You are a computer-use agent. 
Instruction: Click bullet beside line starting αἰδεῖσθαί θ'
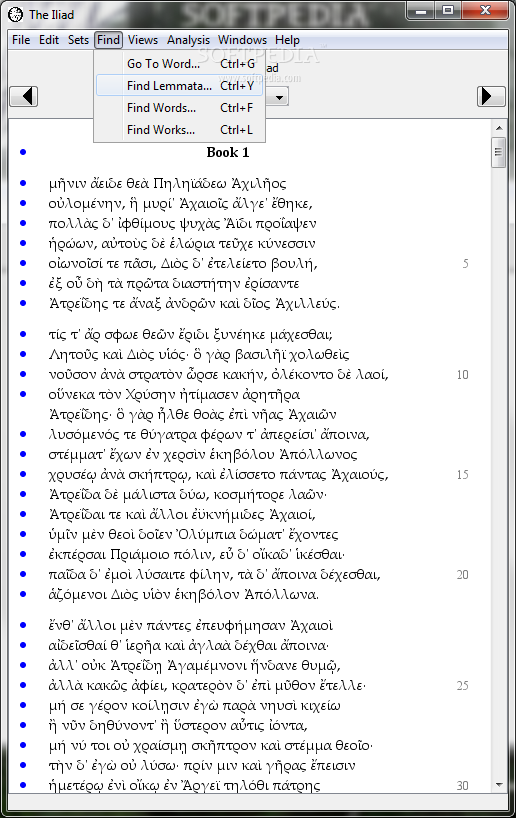coord(23,645)
